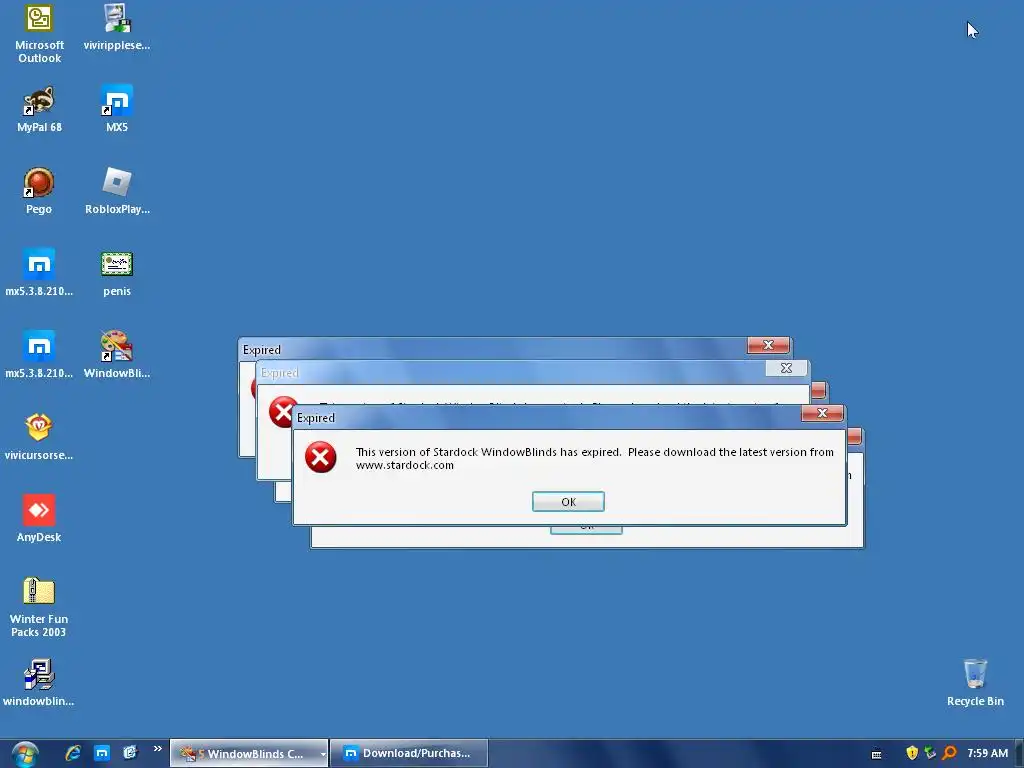Screen dimensions: 1024x768
Task: Close the greyed-title Expired dialog
Action: (x=786, y=368)
